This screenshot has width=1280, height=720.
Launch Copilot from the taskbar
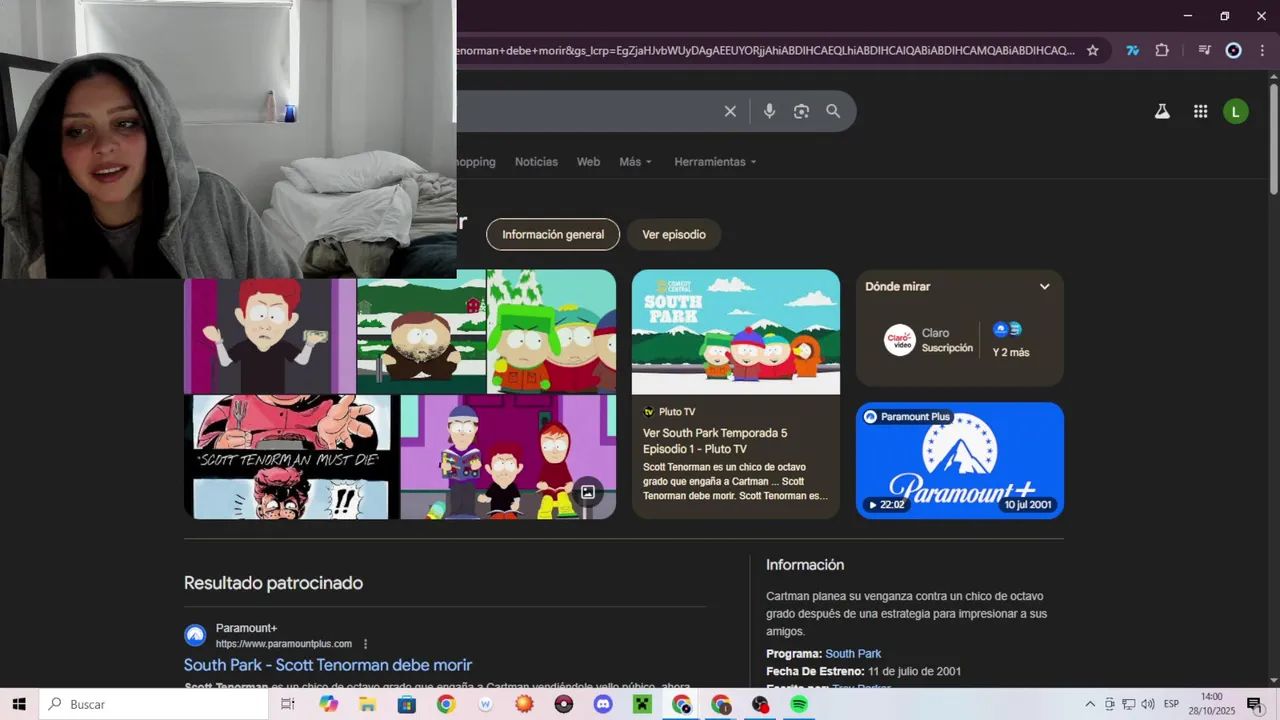point(328,704)
